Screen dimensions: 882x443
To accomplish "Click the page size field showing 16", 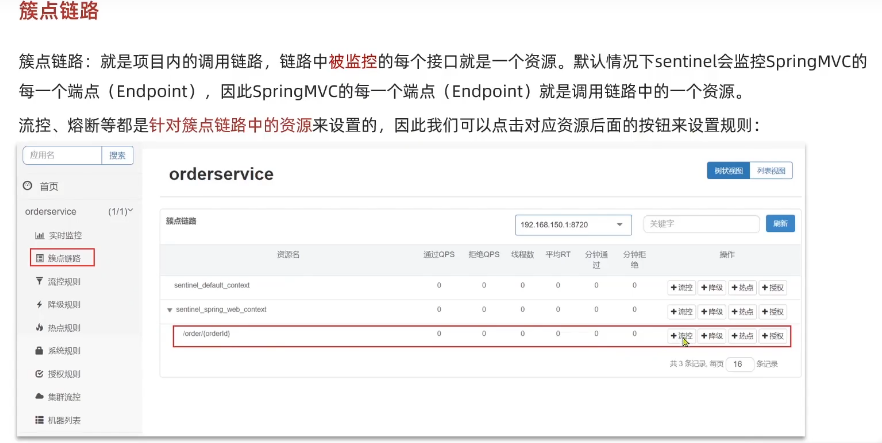I will point(740,364).
